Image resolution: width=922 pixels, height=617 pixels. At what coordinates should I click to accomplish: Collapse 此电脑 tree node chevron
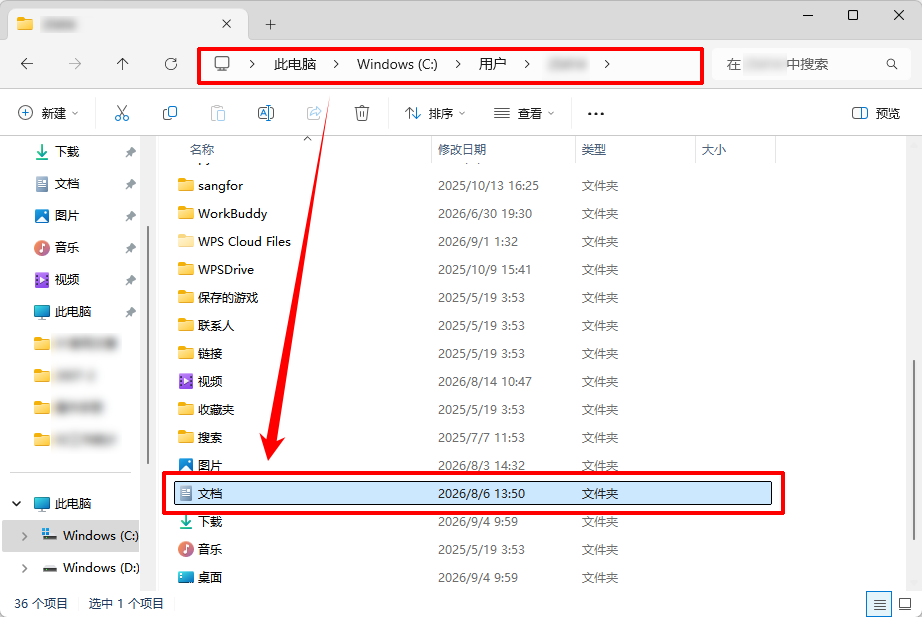coord(17,503)
